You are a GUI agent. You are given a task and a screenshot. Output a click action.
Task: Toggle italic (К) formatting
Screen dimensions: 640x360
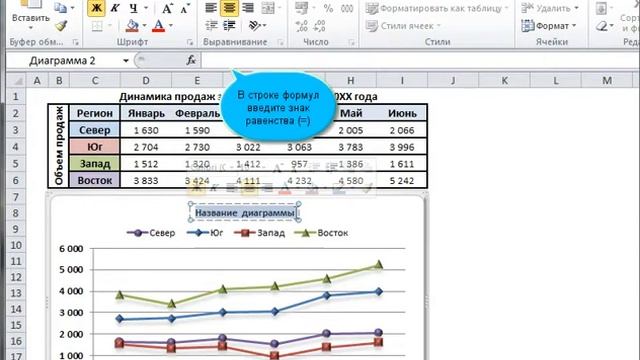coord(115,8)
